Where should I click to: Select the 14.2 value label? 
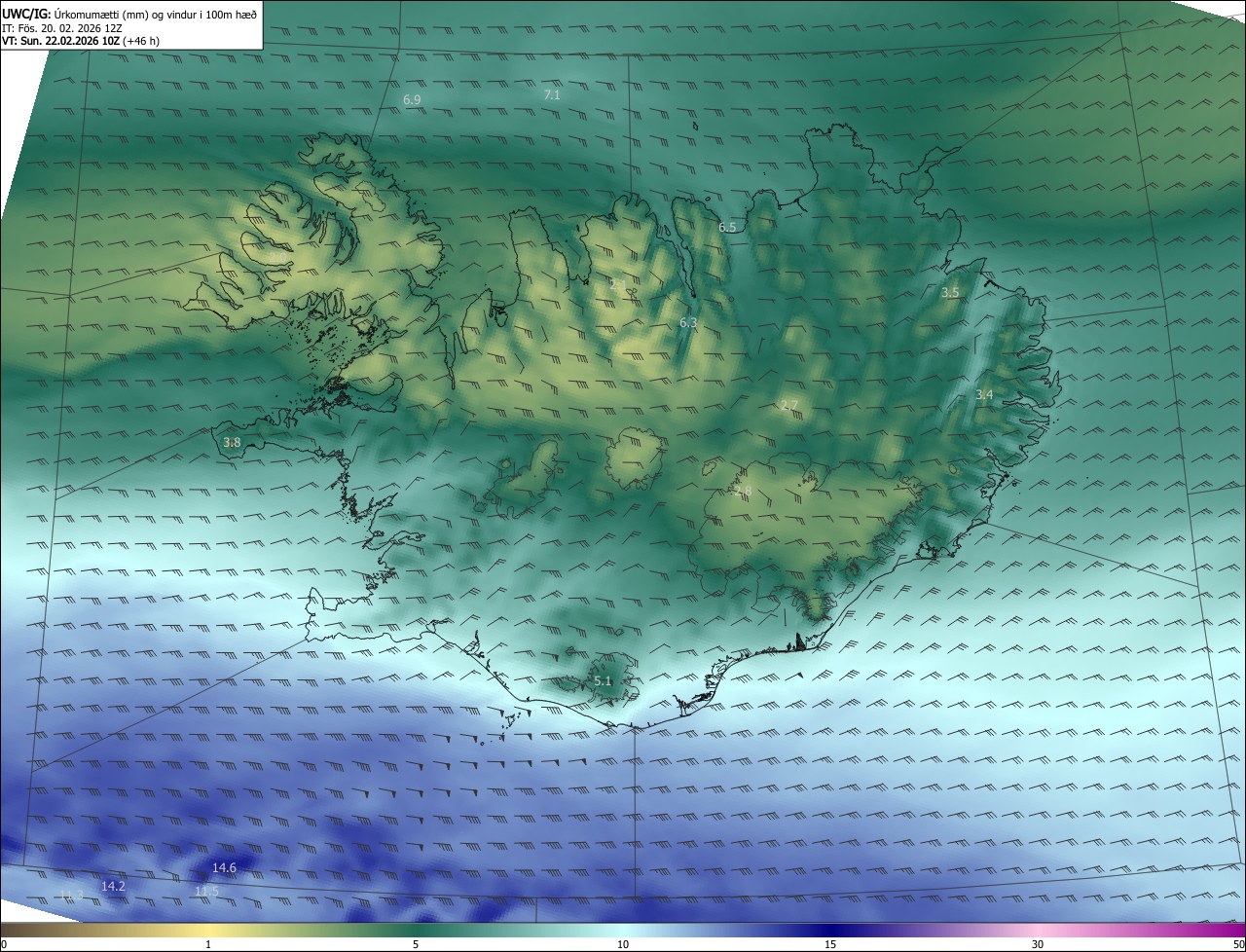(113, 886)
